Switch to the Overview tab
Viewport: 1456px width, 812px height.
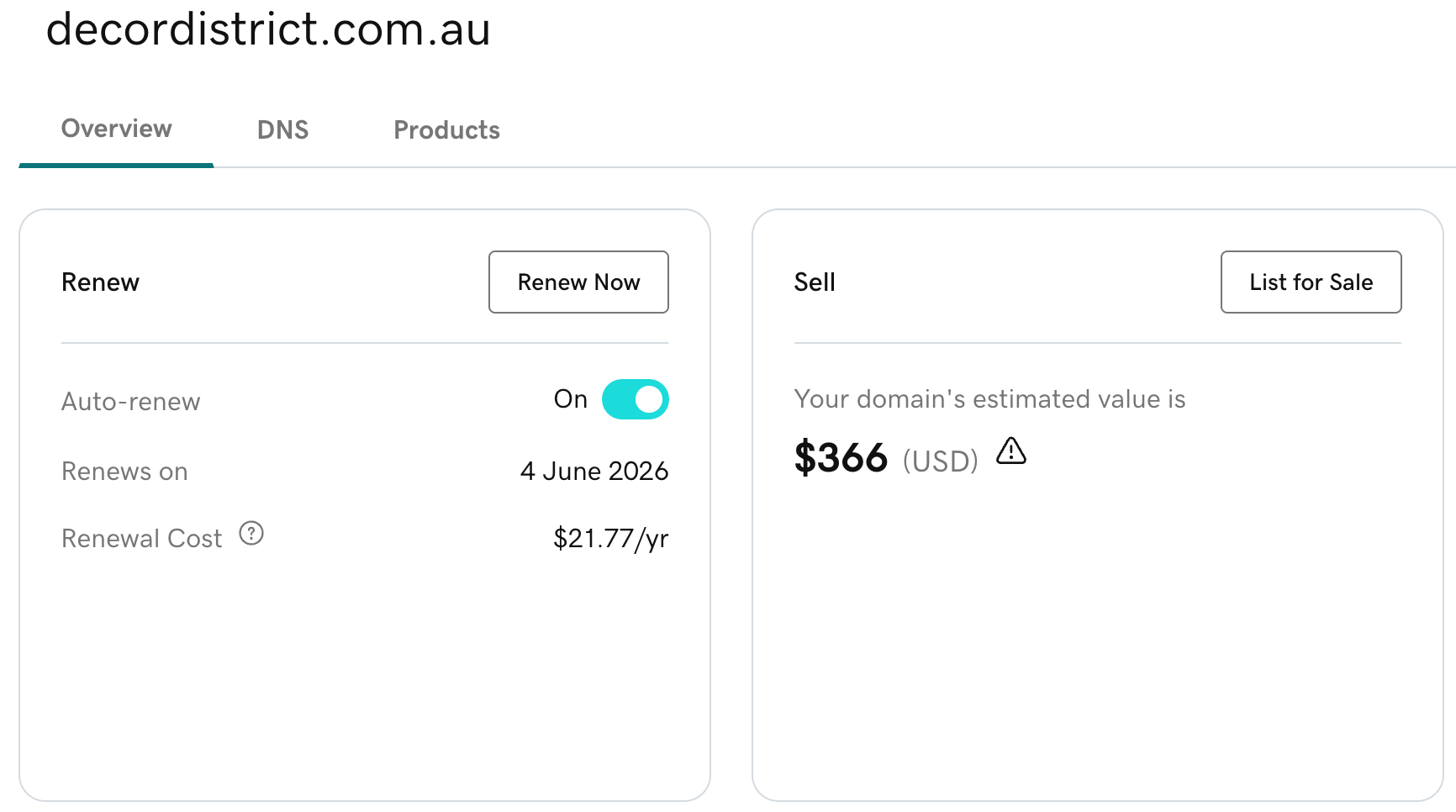(116, 129)
